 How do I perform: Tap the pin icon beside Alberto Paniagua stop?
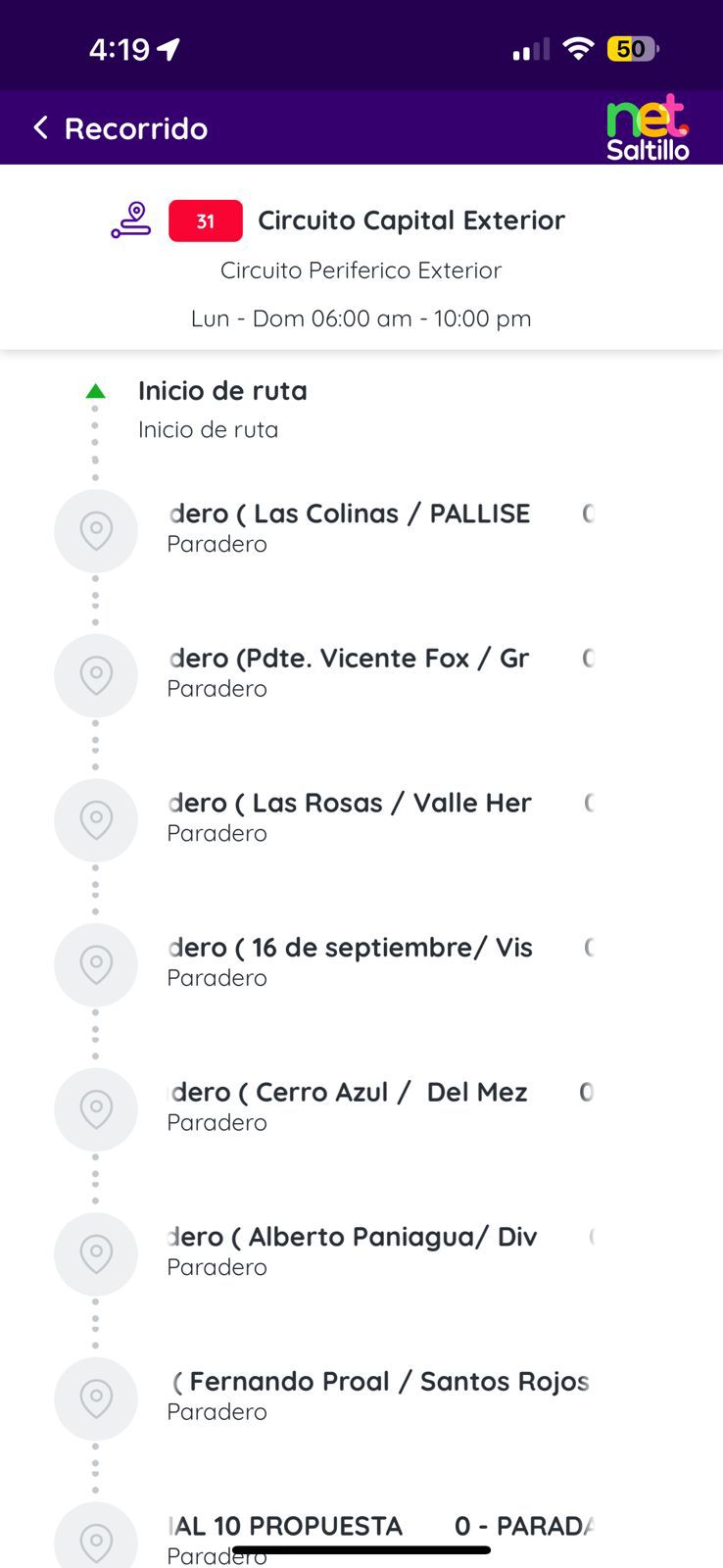click(96, 1253)
